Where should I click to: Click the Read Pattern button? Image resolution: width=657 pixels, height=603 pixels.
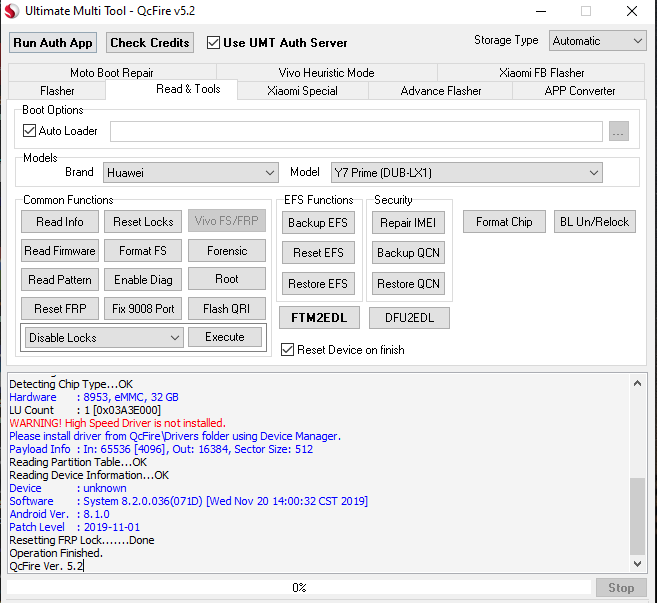point(60,280)
